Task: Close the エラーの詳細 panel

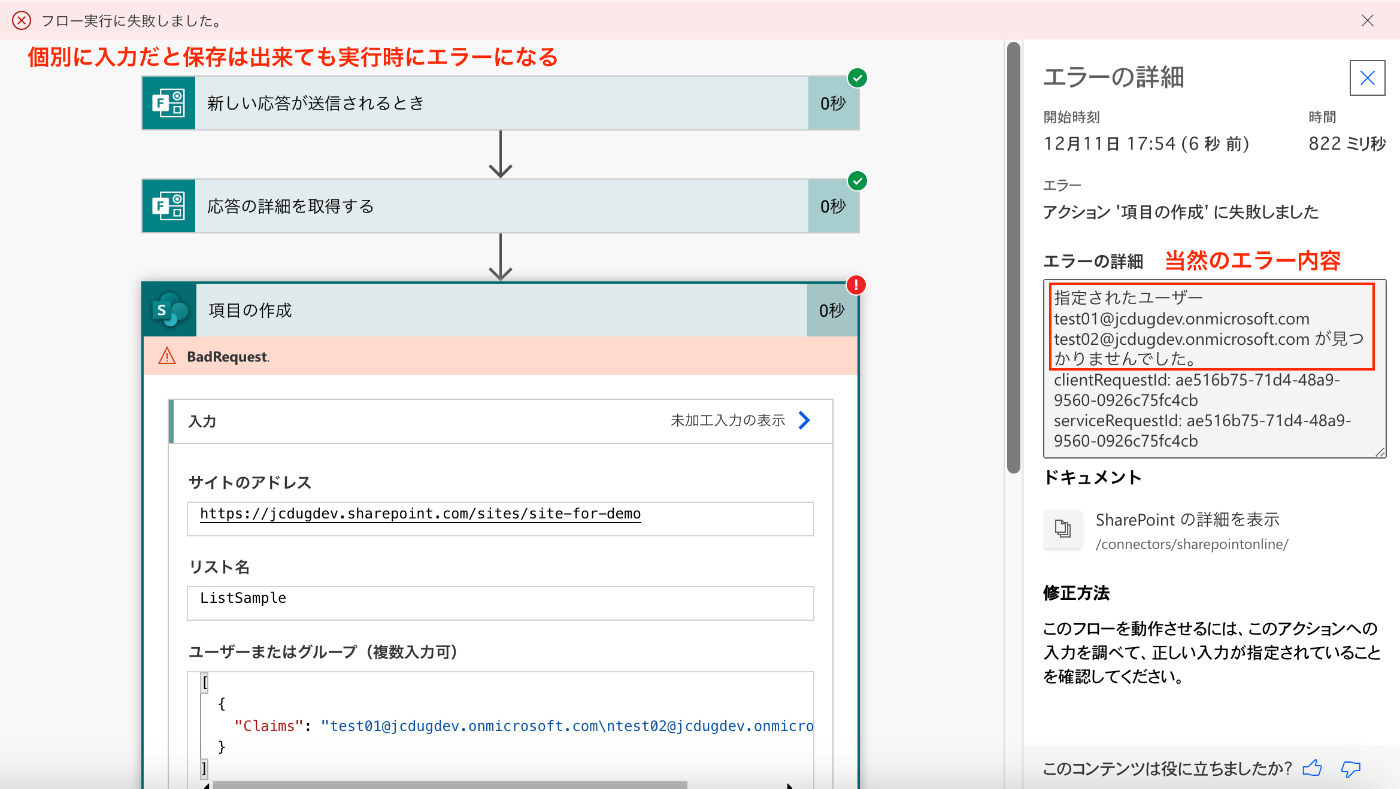Action: [1367, 77]
